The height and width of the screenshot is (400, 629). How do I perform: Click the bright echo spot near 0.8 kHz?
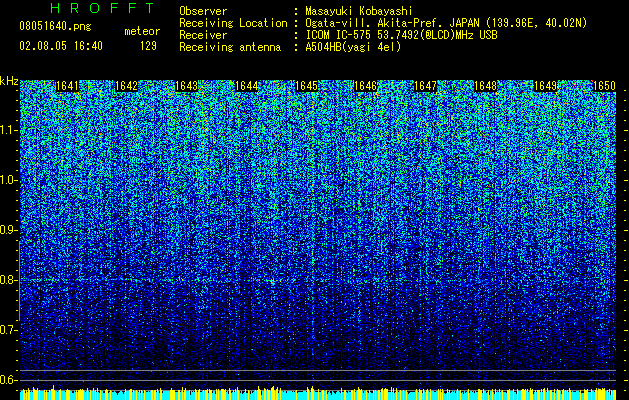coord(272,282)
